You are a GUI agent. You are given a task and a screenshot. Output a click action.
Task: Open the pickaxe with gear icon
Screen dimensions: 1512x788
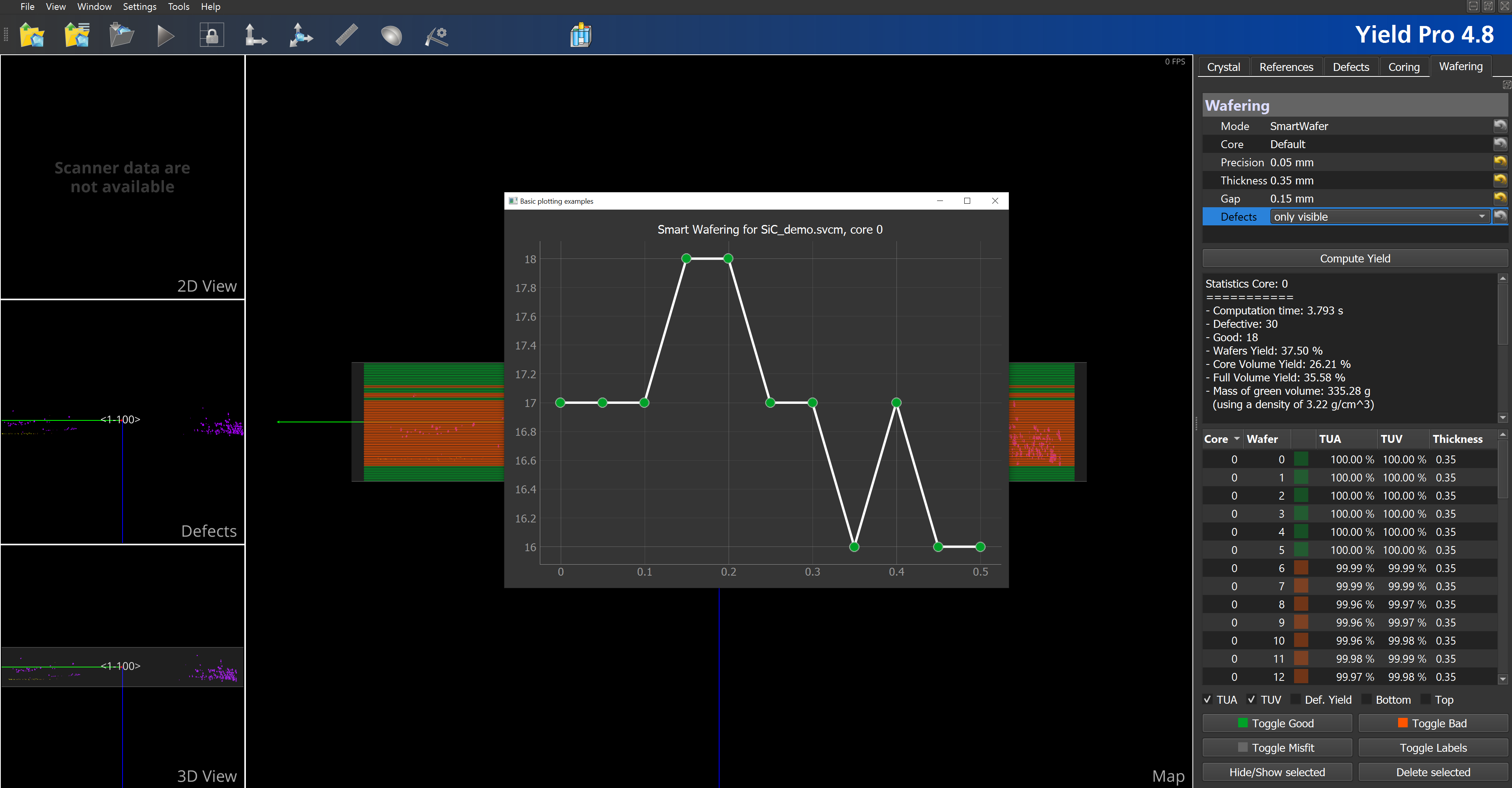click(x=437, y=36)
